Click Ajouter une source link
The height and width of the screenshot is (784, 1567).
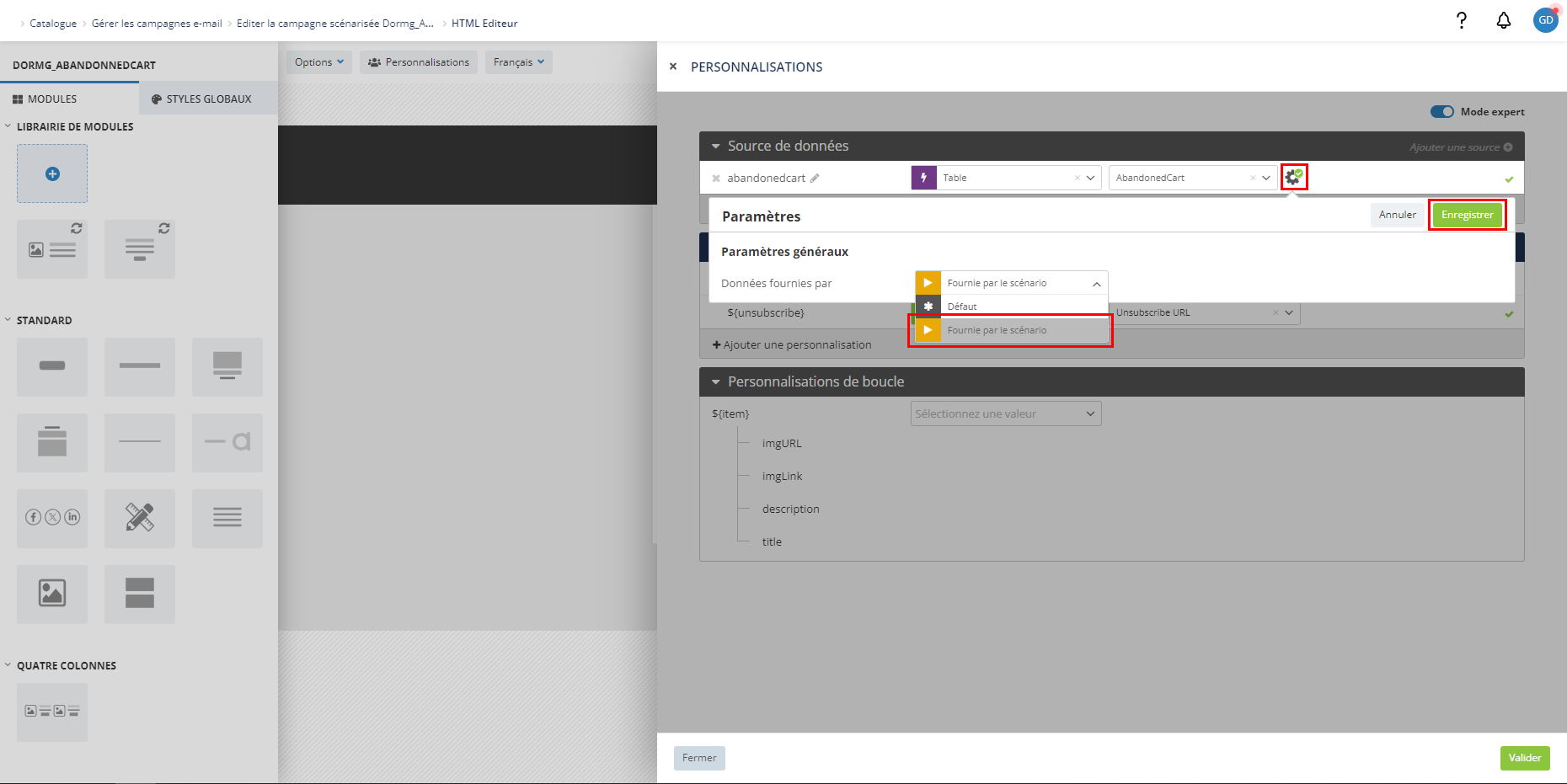[x=1461, y=147]
